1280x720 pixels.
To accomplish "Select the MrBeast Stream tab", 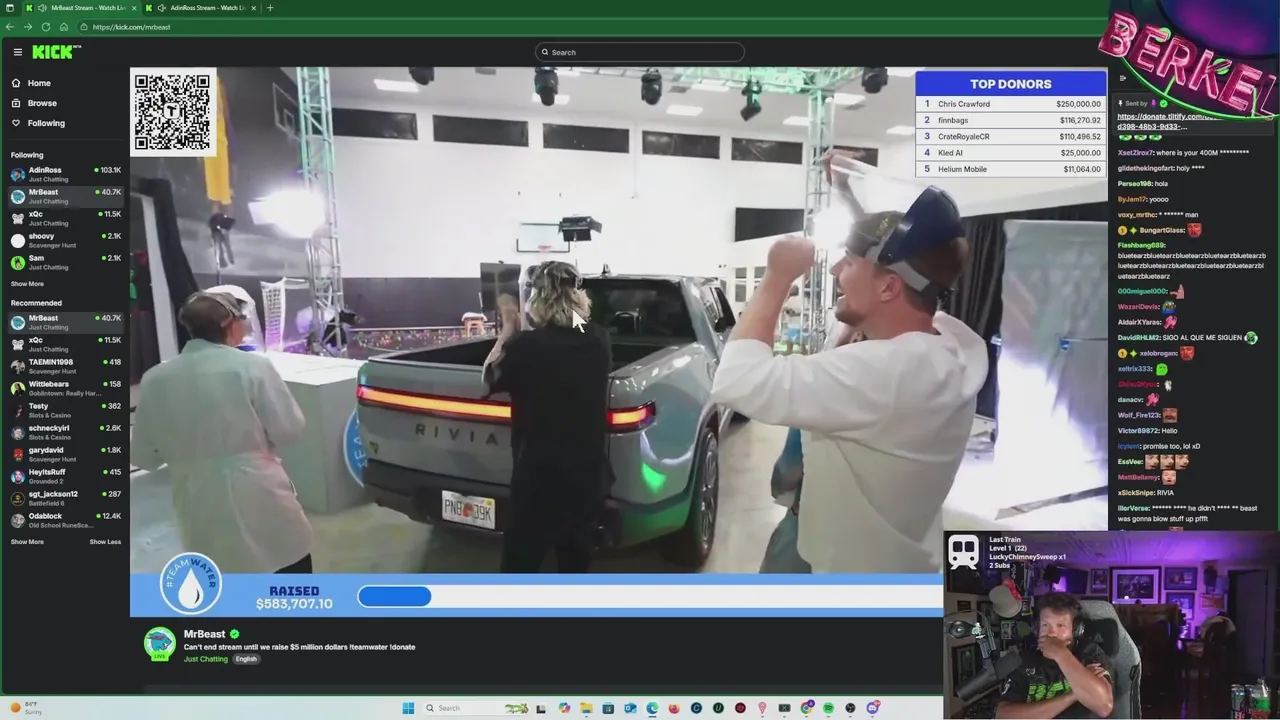I will point(82,8).
